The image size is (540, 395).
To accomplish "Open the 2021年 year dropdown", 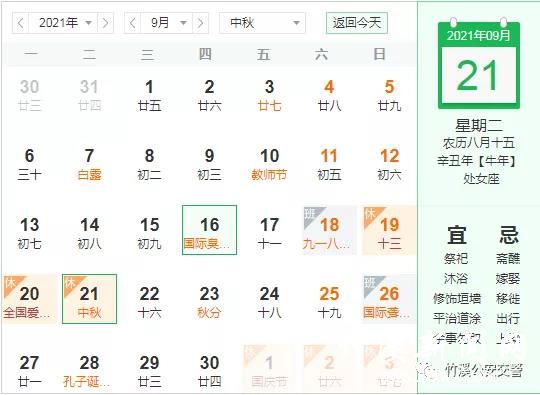I will (x=63, y=23).
